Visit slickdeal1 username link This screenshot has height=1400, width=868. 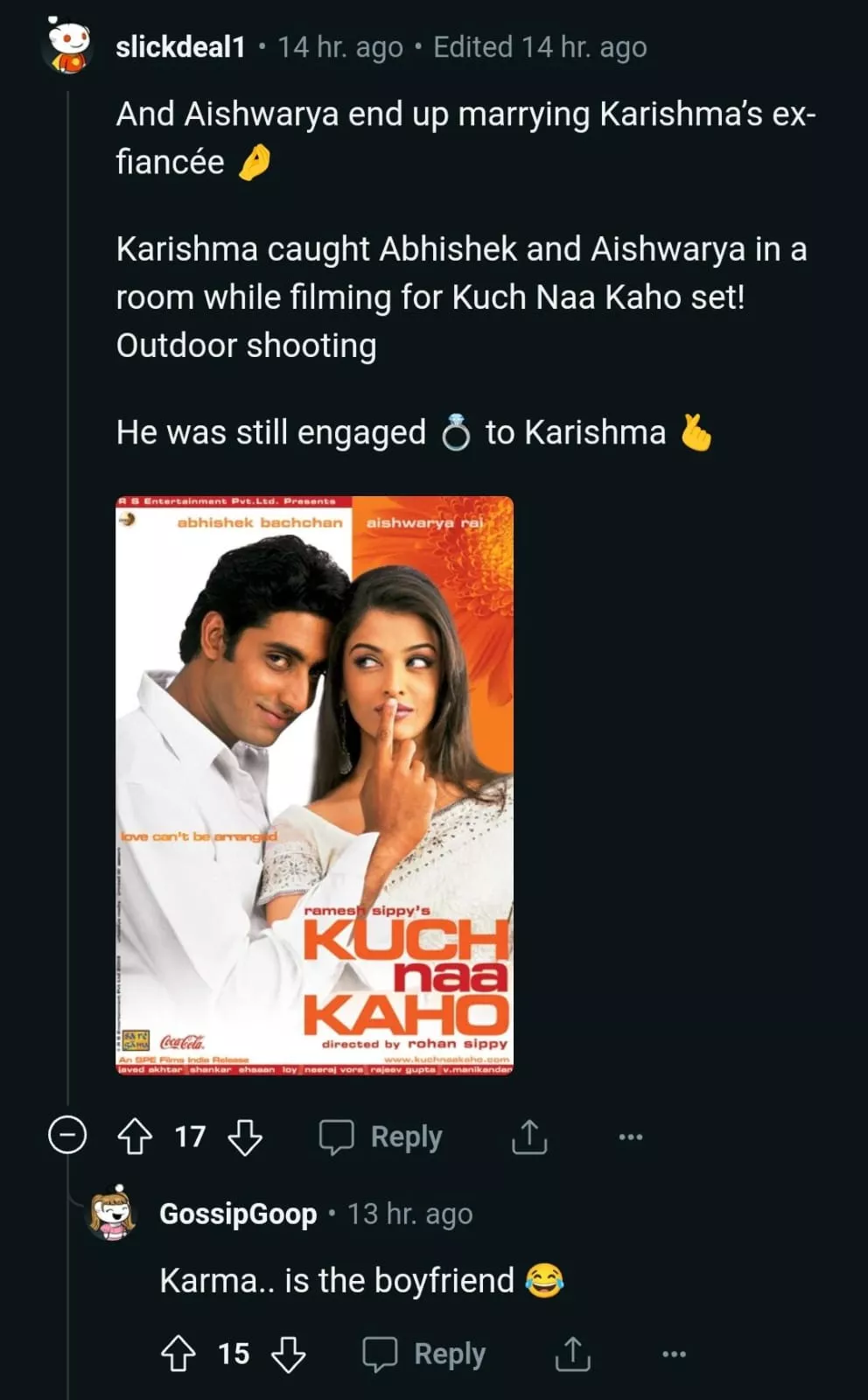[x=180, y=46]
